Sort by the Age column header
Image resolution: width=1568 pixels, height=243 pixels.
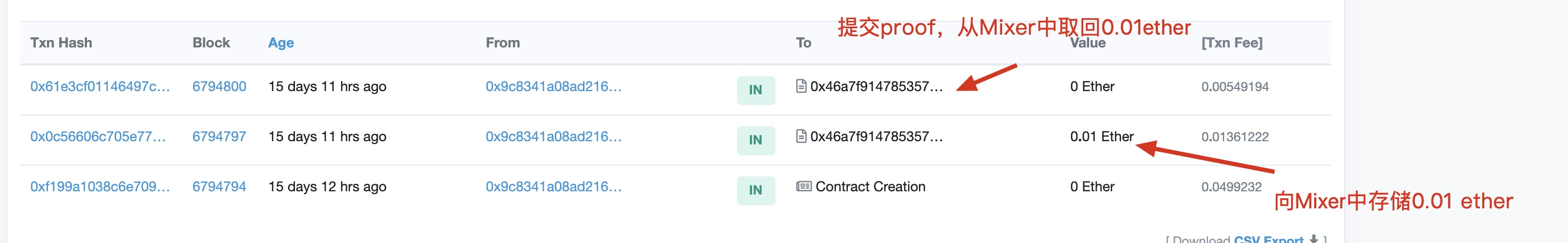pyautogui.click(x=281, y=43)
